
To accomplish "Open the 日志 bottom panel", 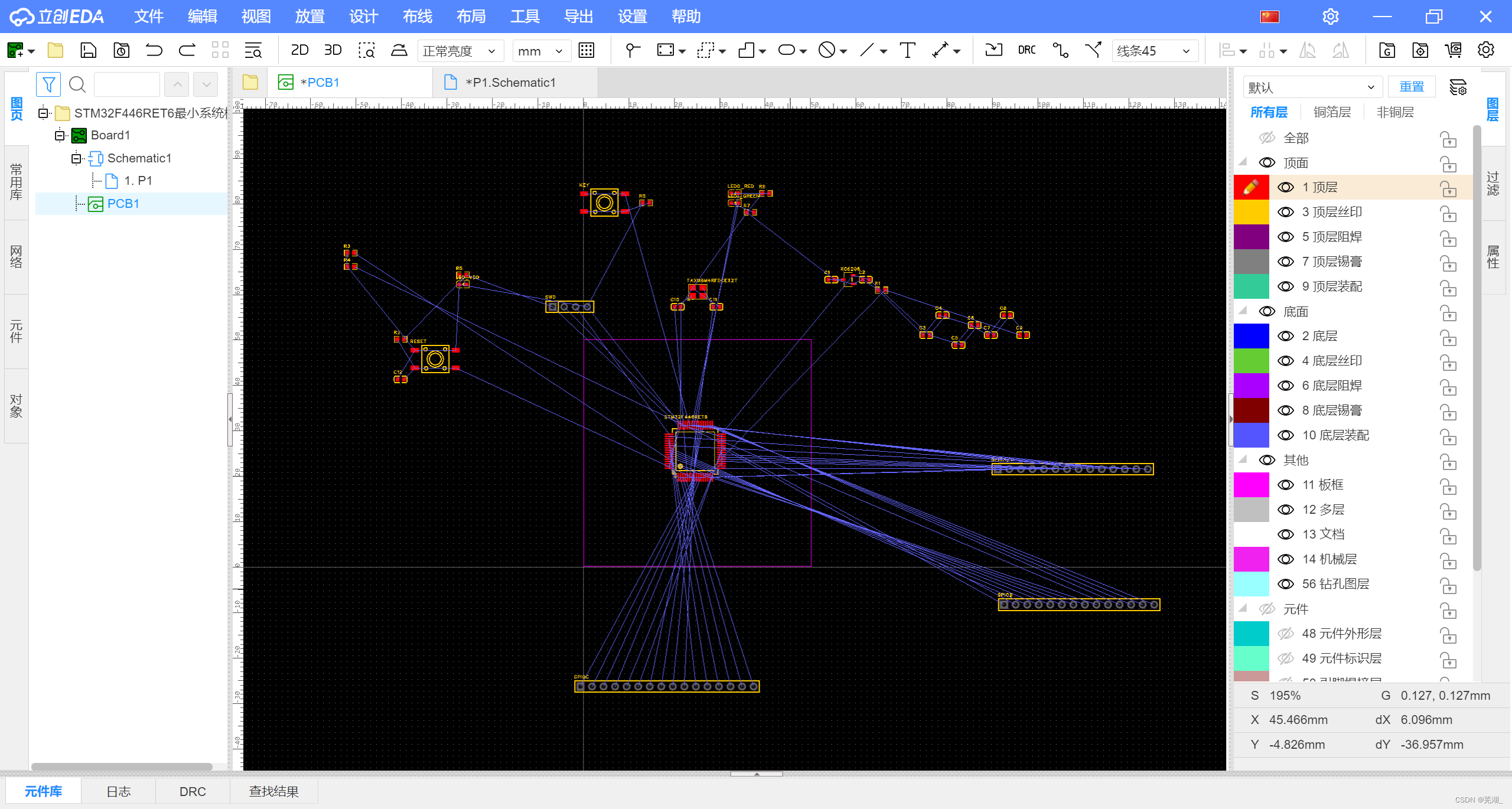I will [x=118, y=791].
